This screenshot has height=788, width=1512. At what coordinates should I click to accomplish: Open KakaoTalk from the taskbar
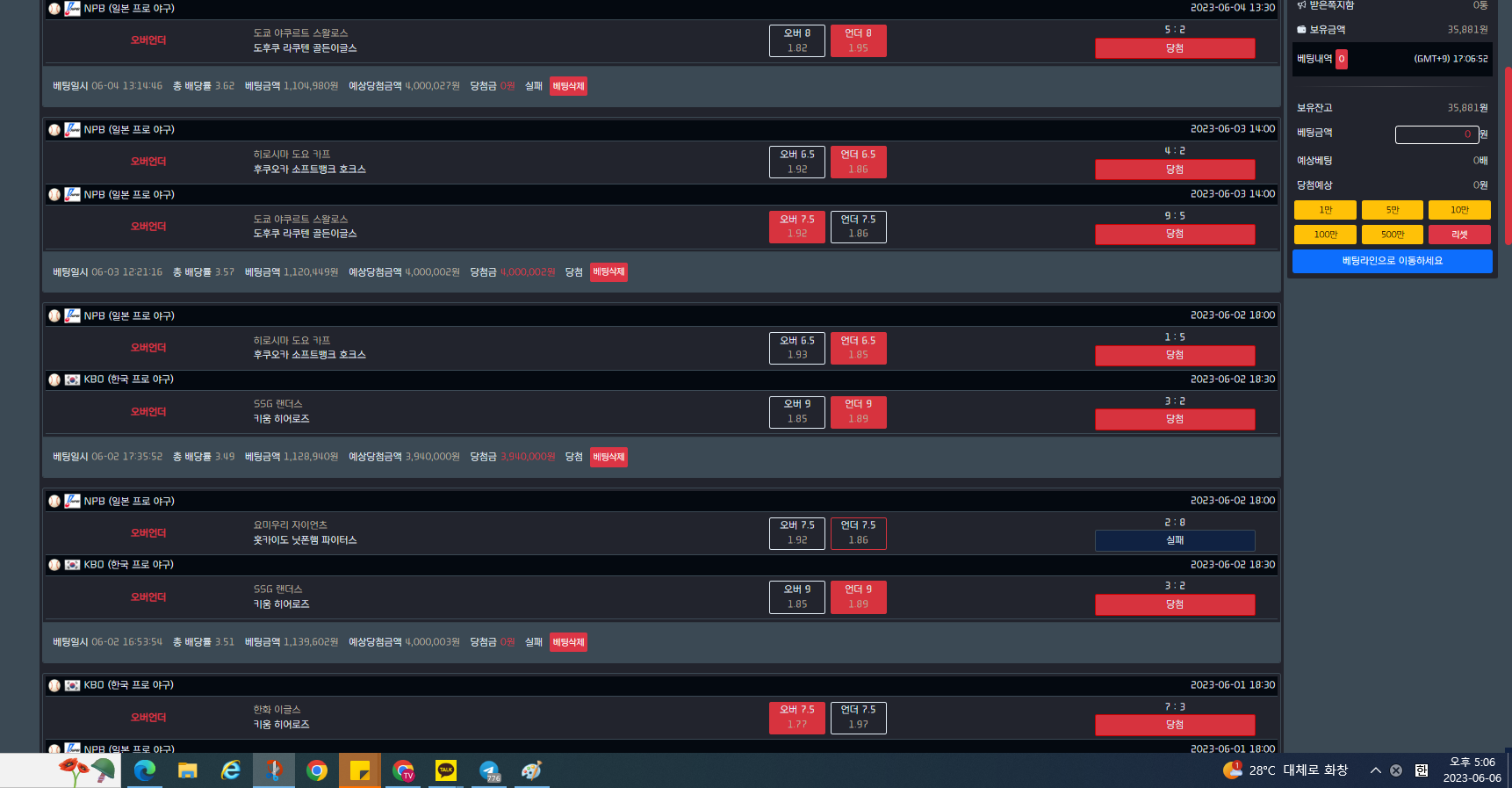pos(446,770)
